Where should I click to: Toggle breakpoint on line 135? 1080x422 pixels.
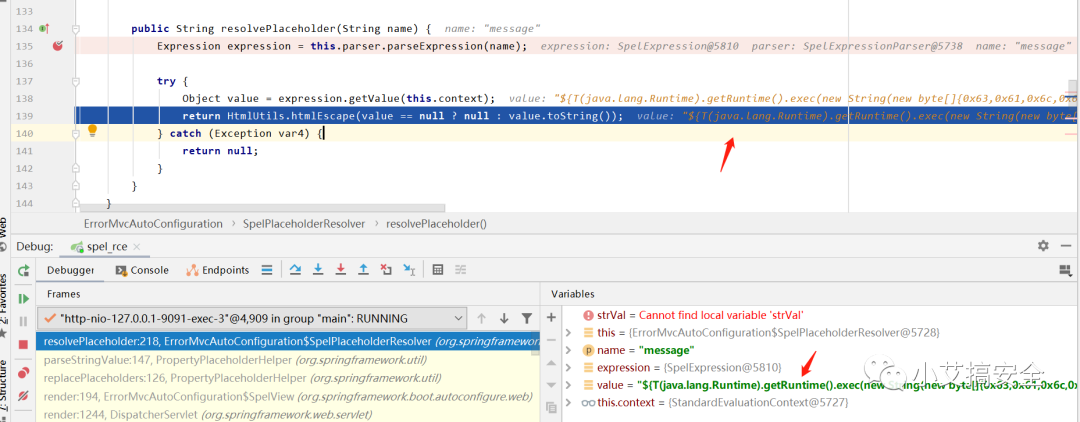click(x=58, y=46)
